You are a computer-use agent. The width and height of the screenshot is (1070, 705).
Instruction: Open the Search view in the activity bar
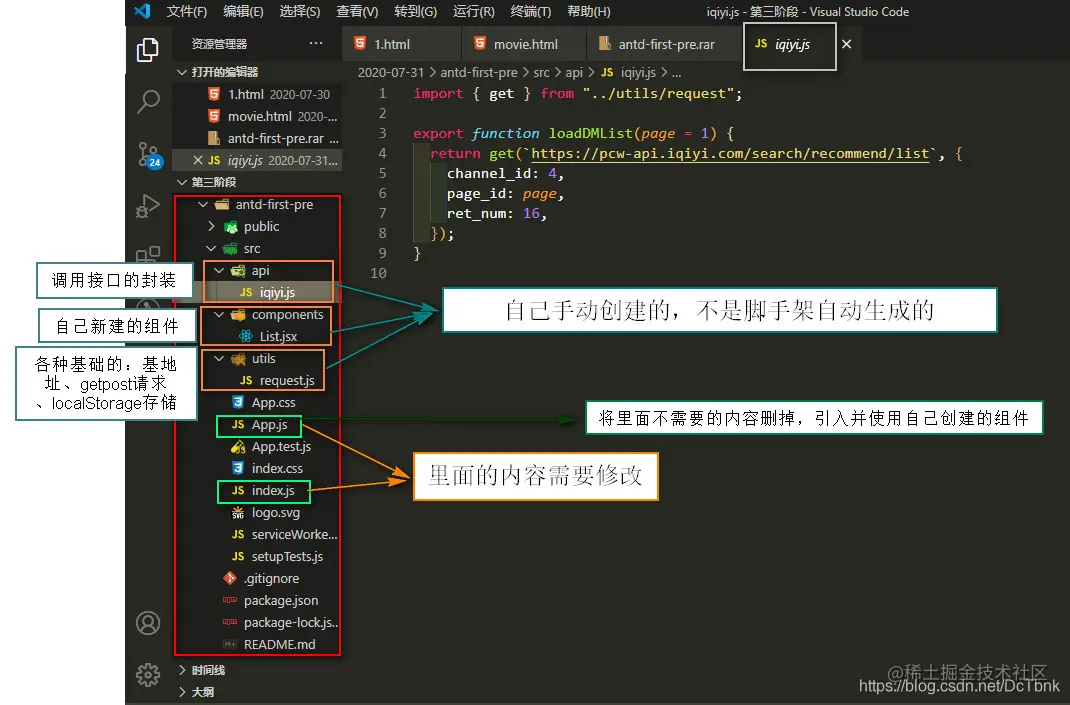[148, 101]
